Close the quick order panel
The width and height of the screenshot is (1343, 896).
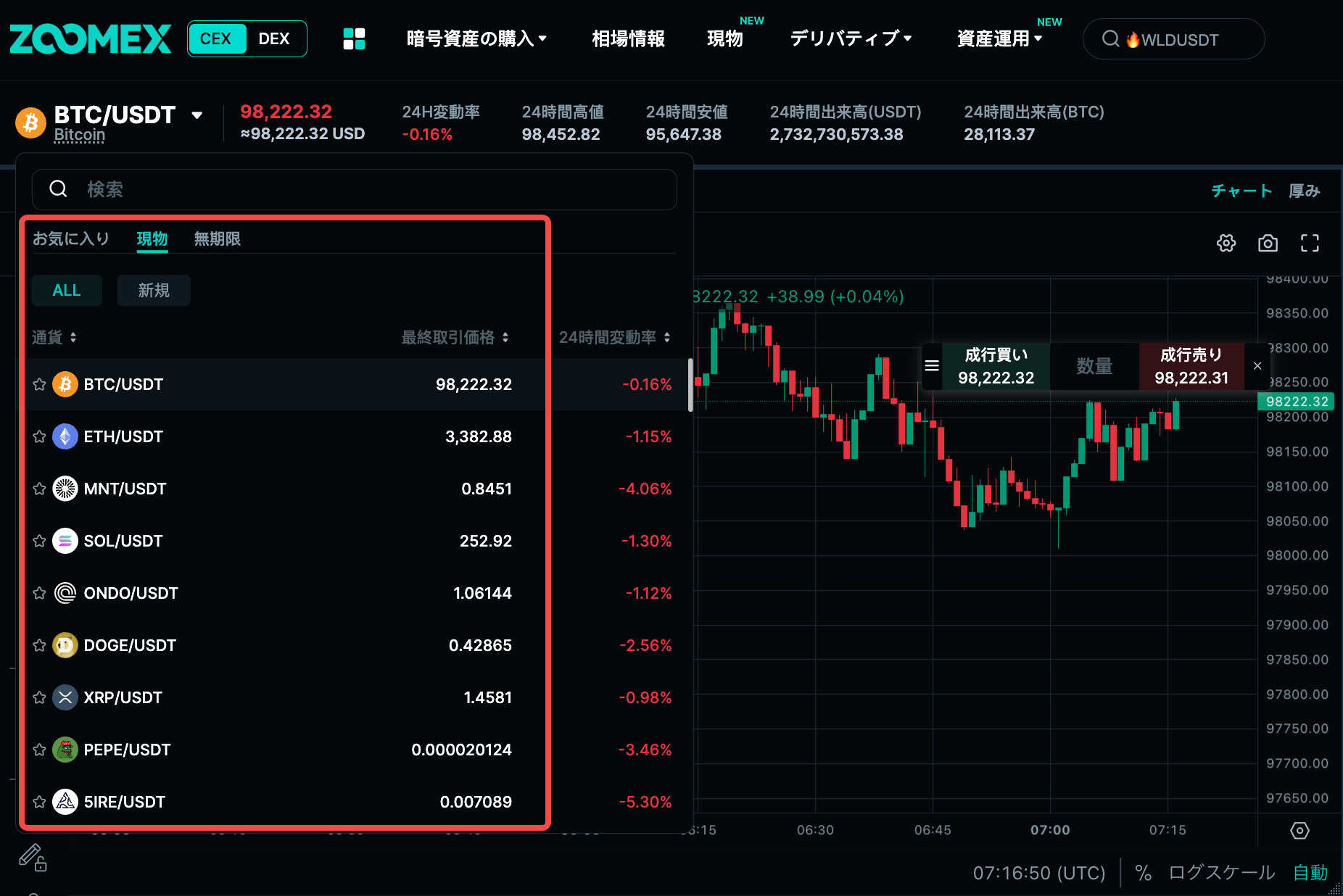[x=1257, y=365]
